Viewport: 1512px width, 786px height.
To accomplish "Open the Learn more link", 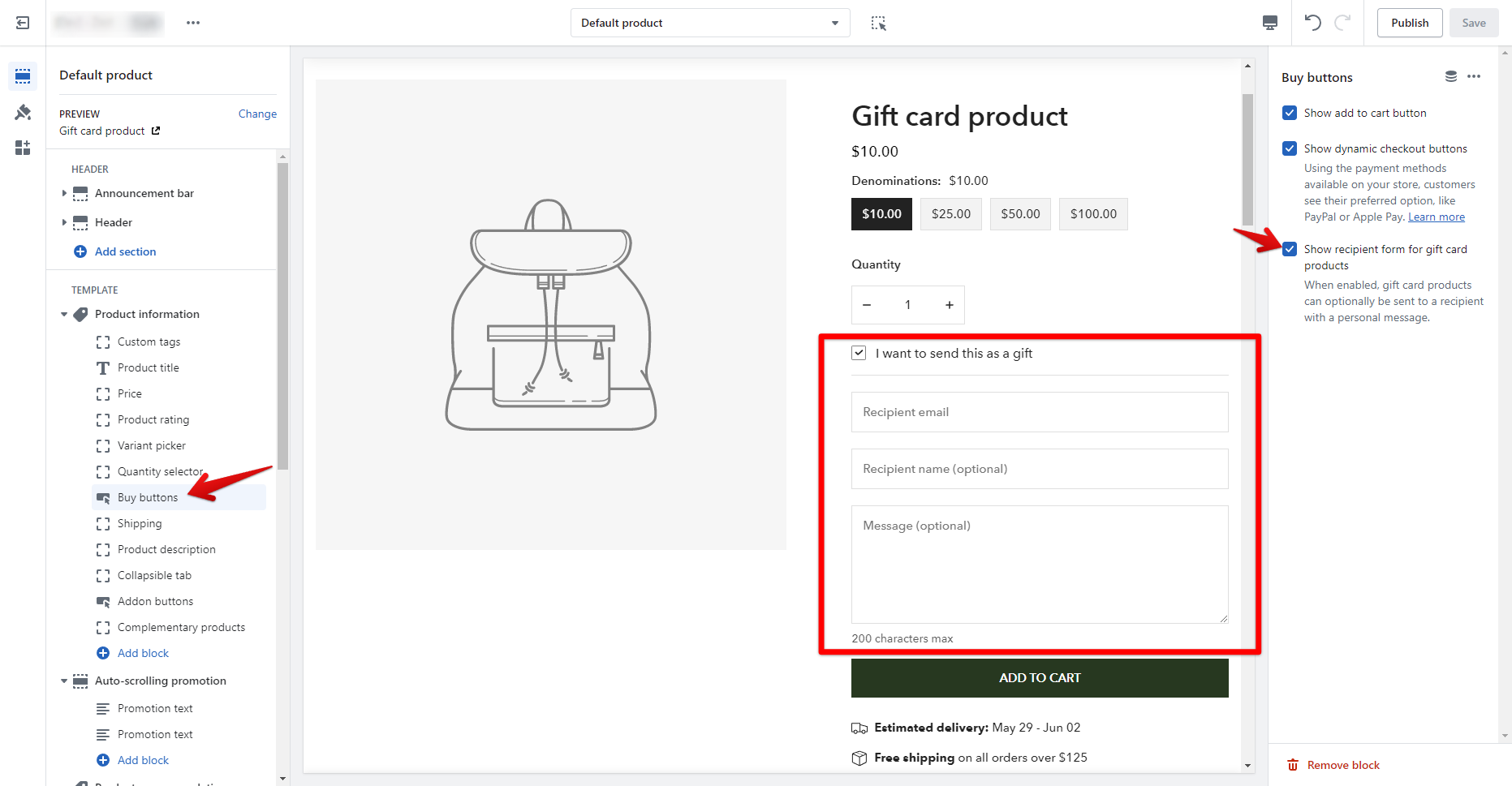I will tap(1437, 217).
